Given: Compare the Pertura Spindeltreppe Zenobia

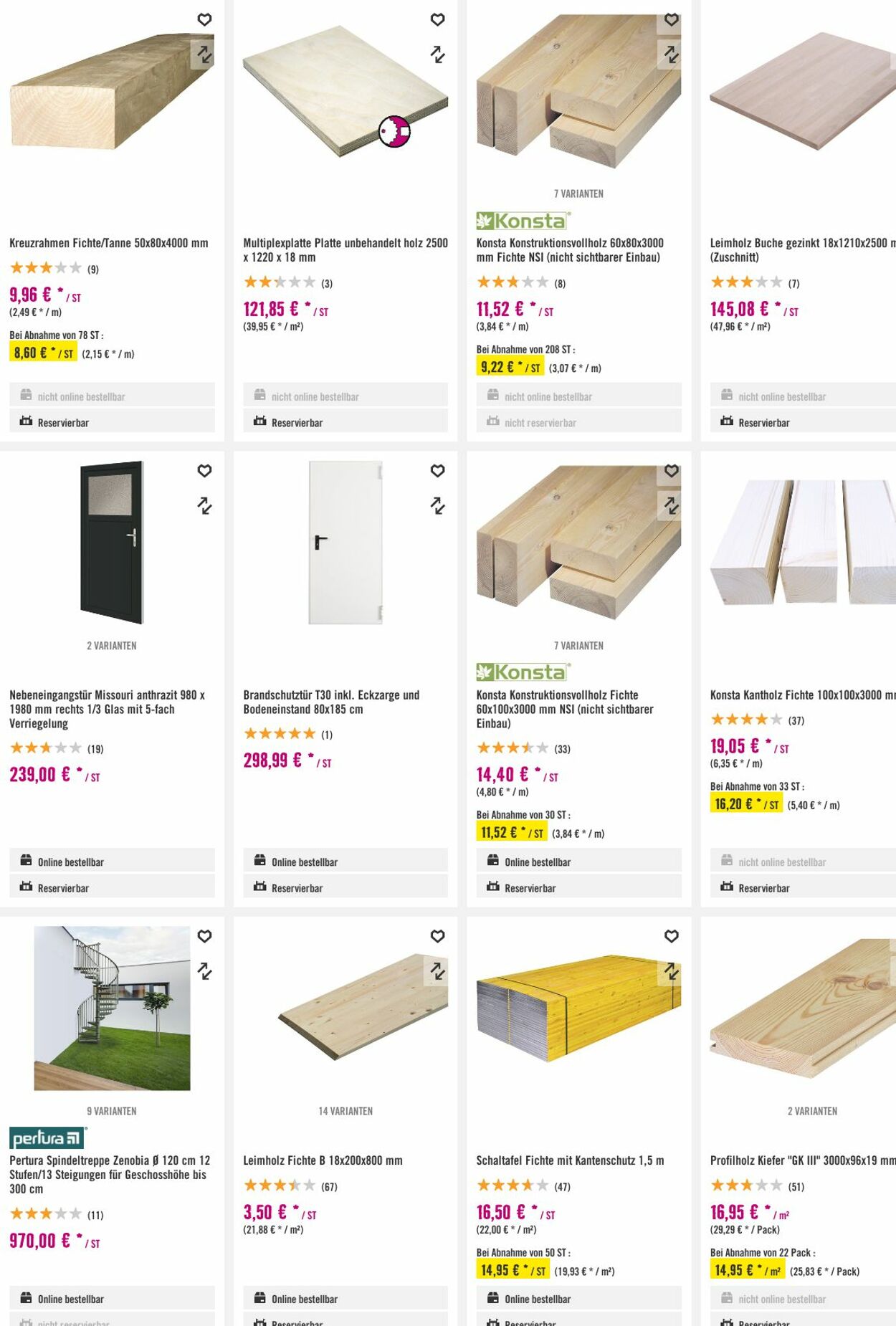Looking at the screenshot, I should point(204,971).
